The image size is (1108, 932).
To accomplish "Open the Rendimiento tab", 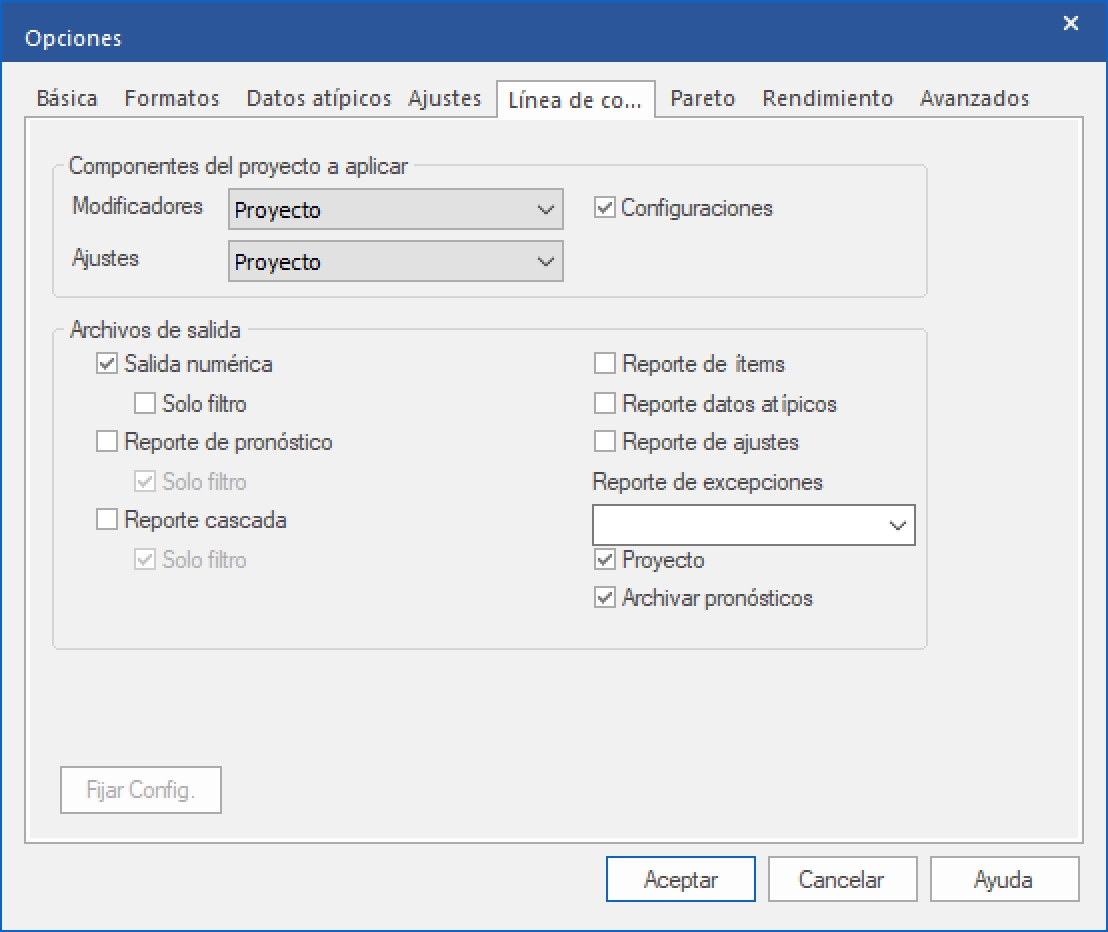I will click(x=827, y=98).
